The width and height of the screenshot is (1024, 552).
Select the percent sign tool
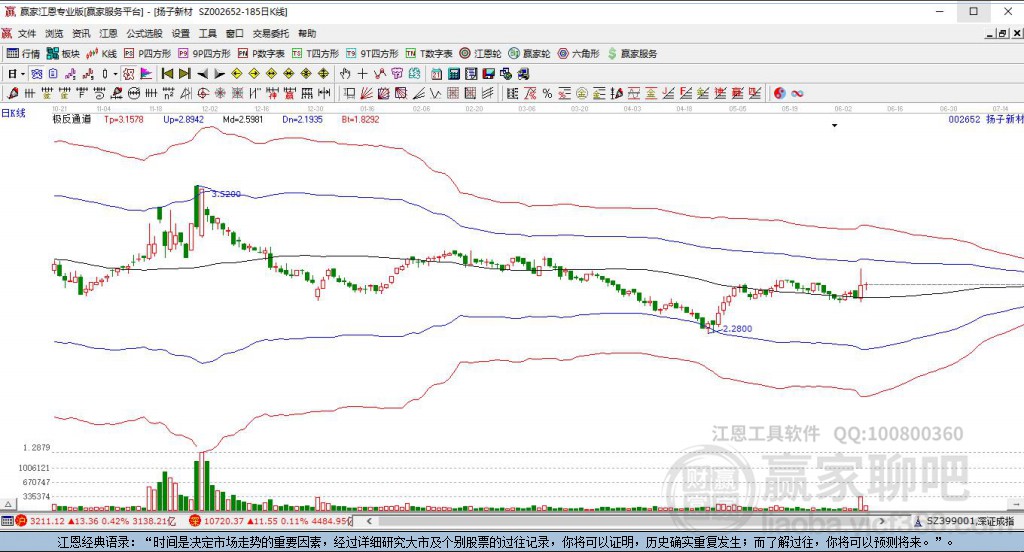pos(547,93)
